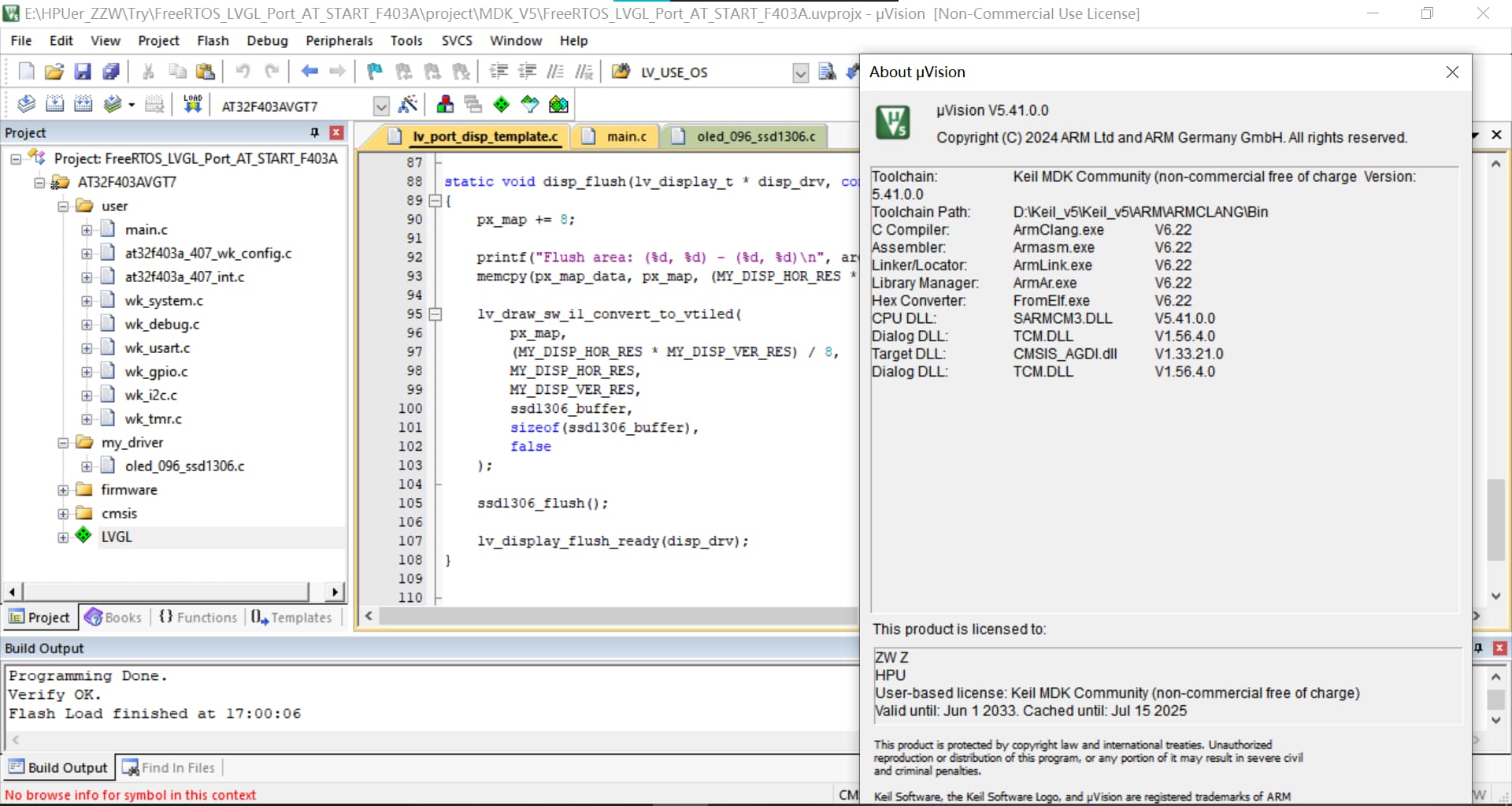
Task: Collapse the AT32F403AVGT7 target node
Action: (39, 183)
